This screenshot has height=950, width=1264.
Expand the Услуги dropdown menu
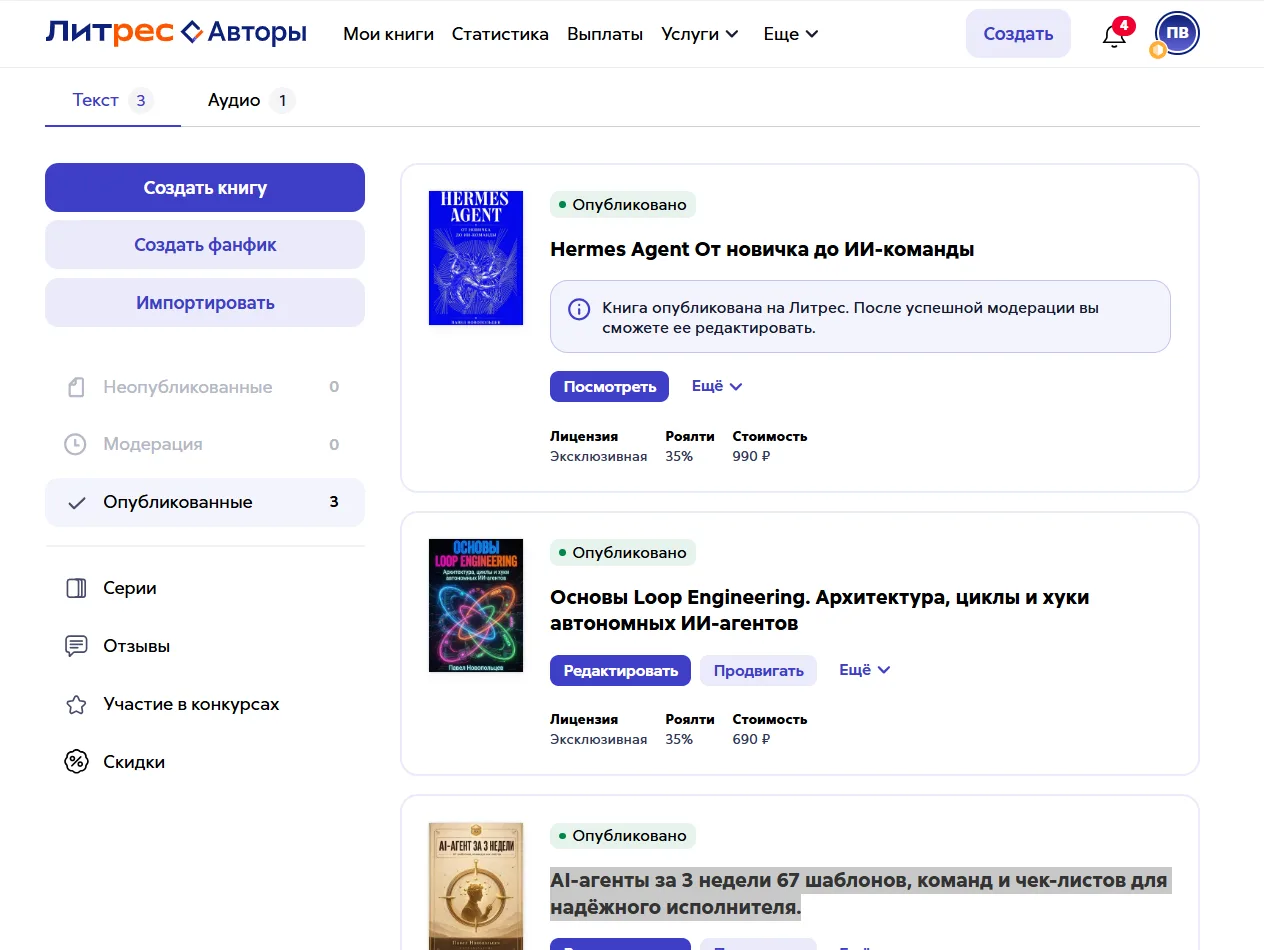point(700,34)
